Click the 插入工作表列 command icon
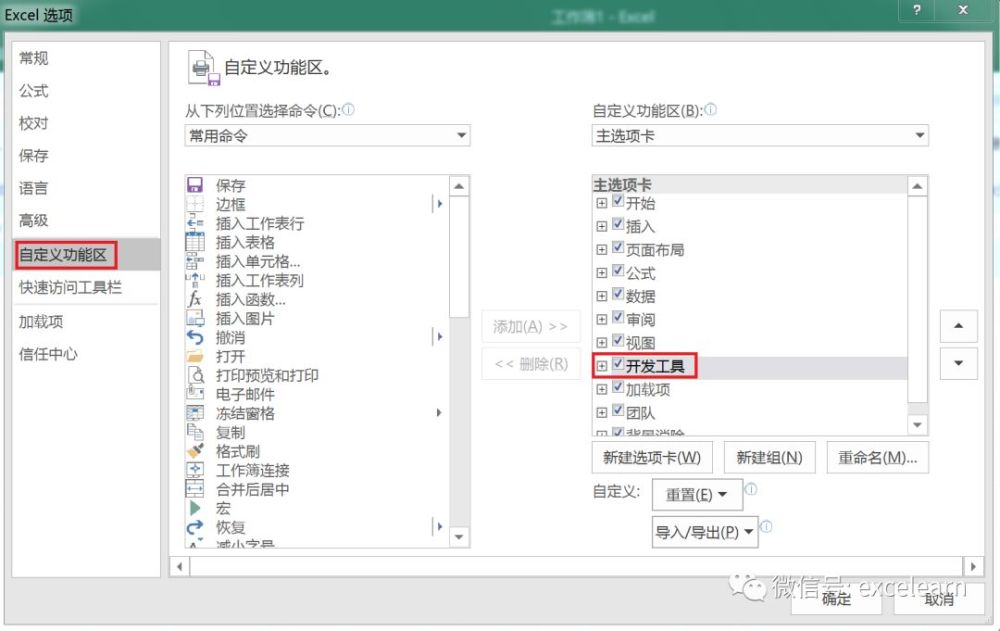 (195, 280)
